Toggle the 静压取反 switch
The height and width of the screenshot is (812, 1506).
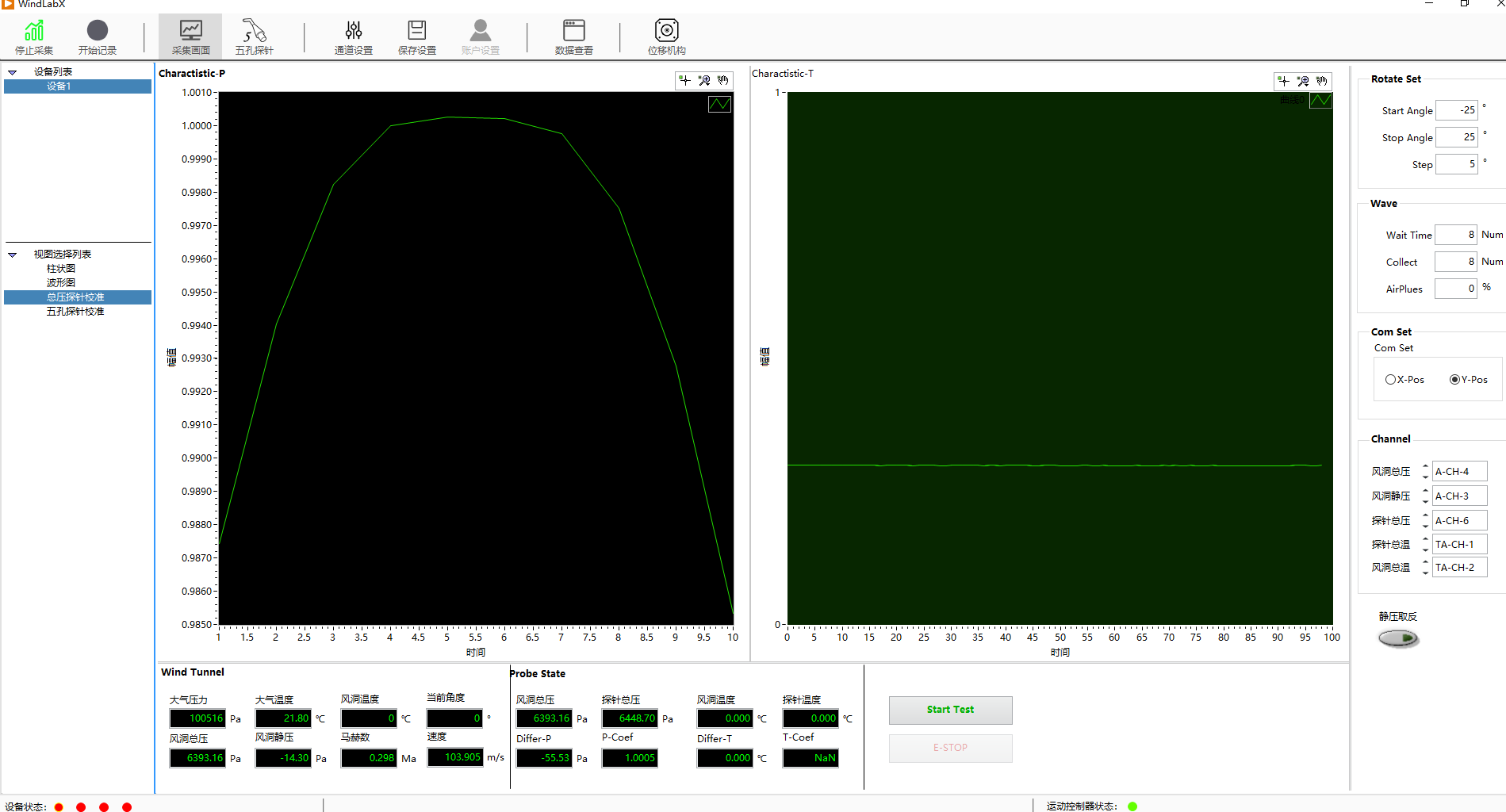click(1398, 638)
